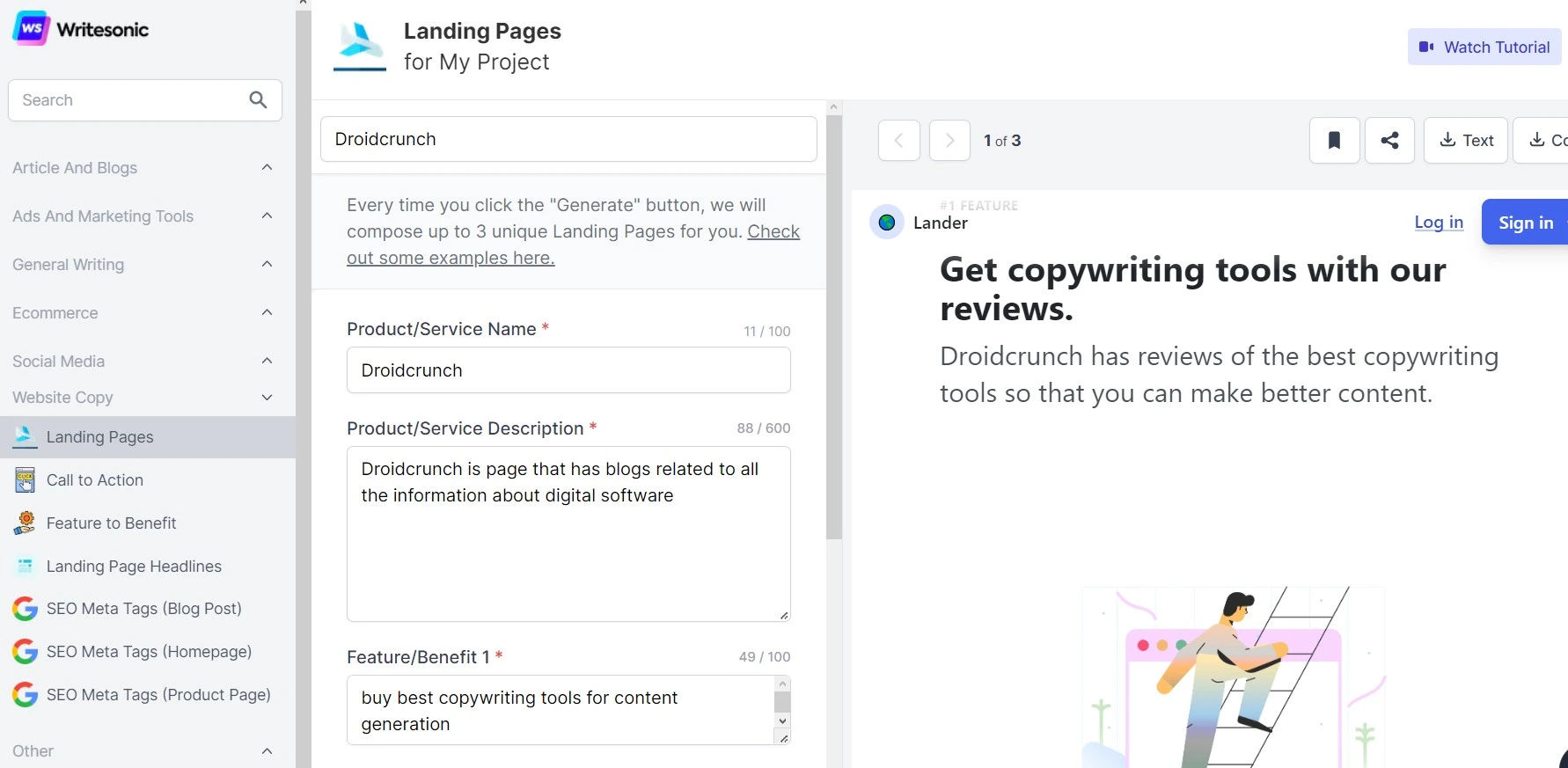Click the Feature to Benefit icon

click(x=25, y=523)
